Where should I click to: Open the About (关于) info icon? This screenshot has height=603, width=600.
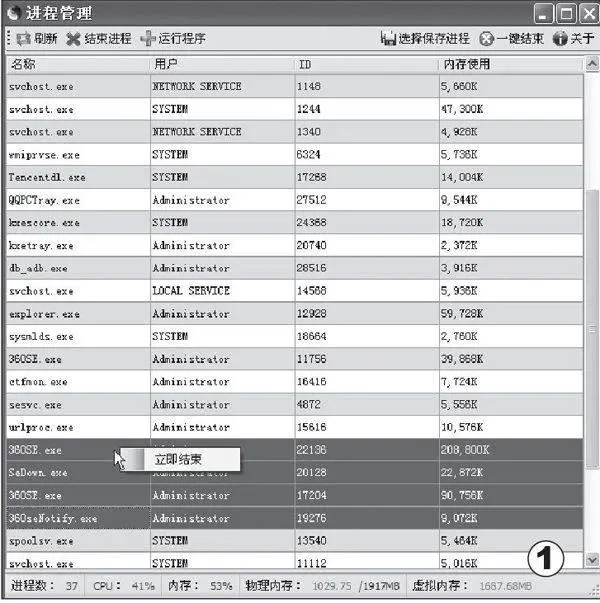click(x=559, y=39)
